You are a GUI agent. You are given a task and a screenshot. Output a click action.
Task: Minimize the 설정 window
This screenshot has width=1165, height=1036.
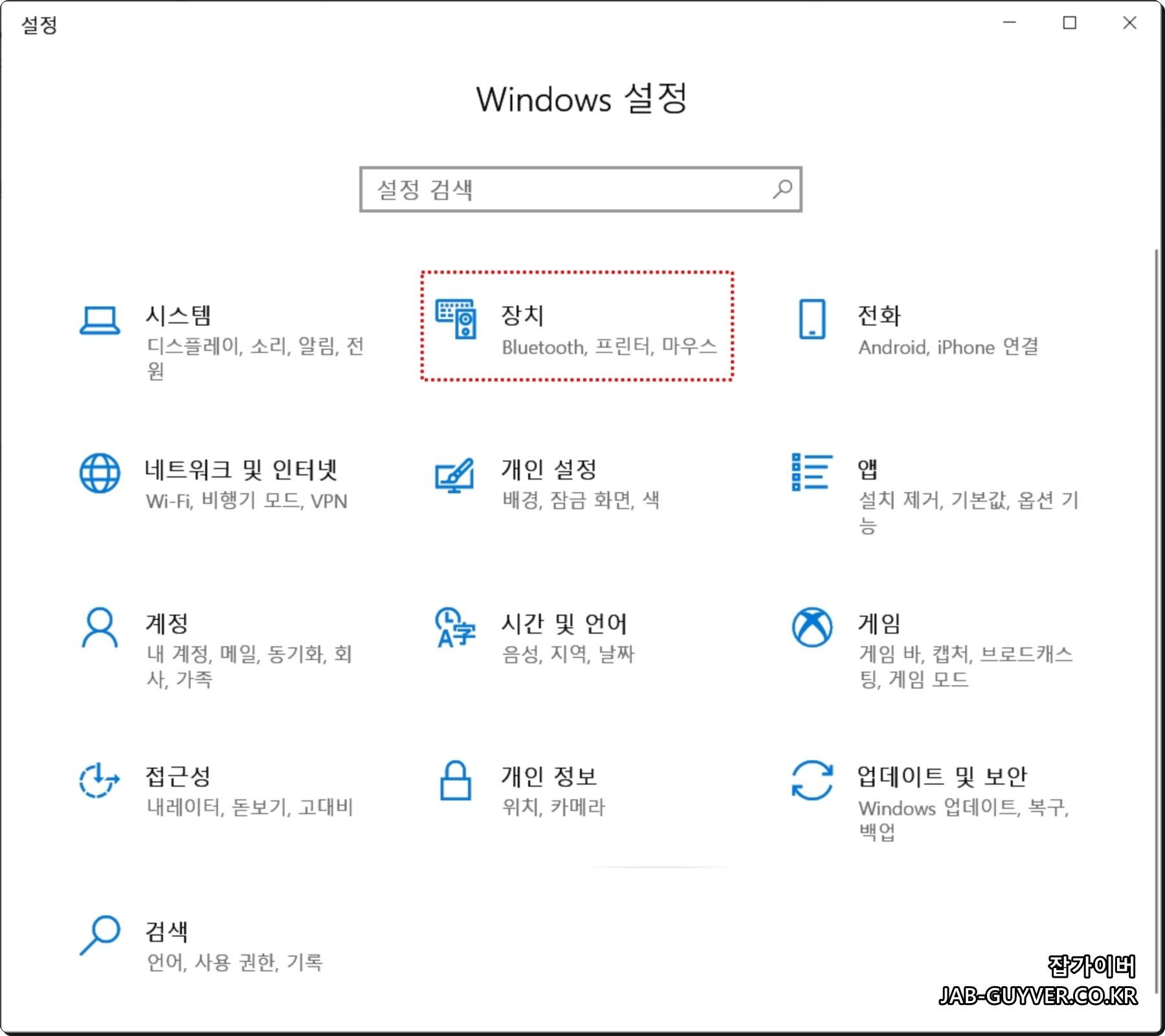(x=1010, y=23)
